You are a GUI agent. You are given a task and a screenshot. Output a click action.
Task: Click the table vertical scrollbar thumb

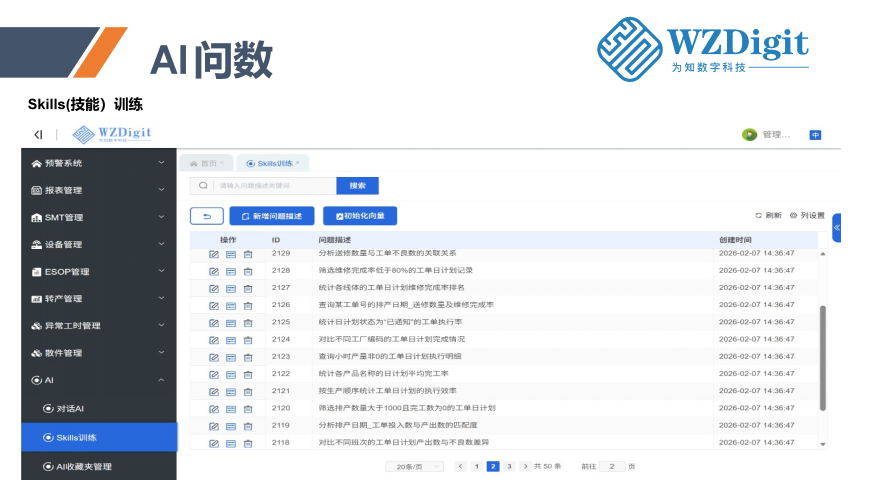point(823,358)
